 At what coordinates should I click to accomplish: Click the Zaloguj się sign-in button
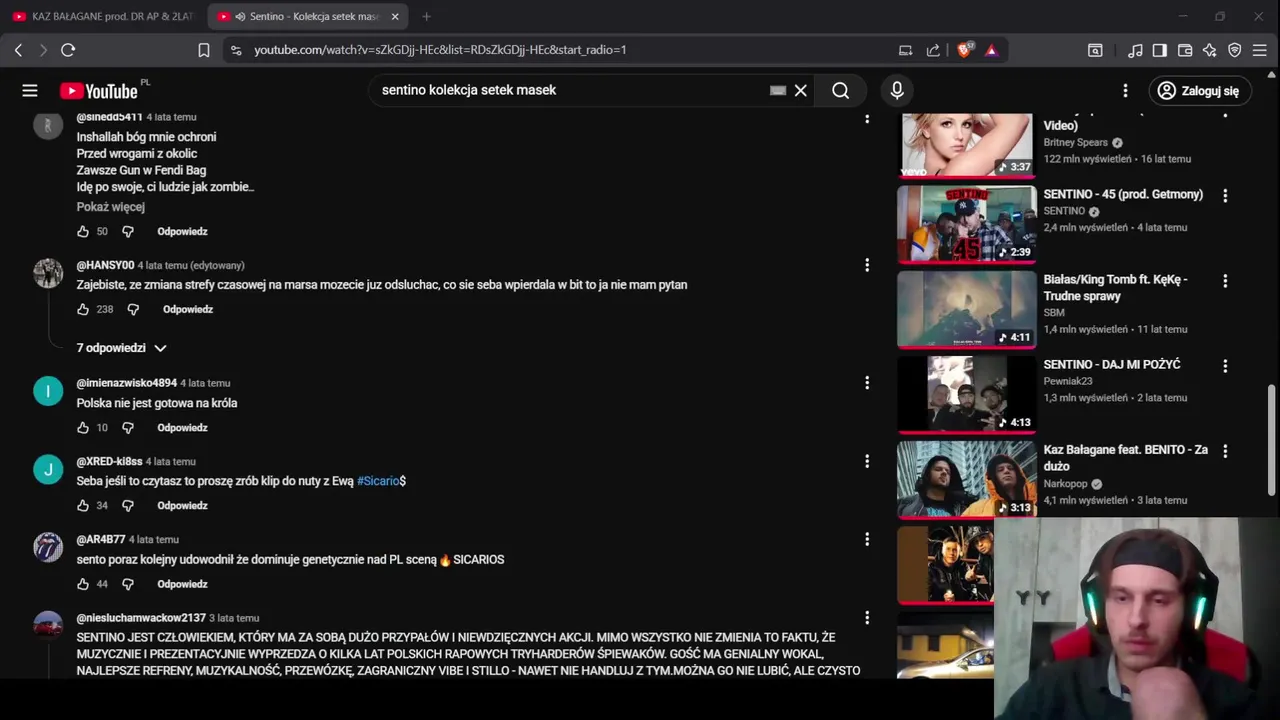(1199, 91)
